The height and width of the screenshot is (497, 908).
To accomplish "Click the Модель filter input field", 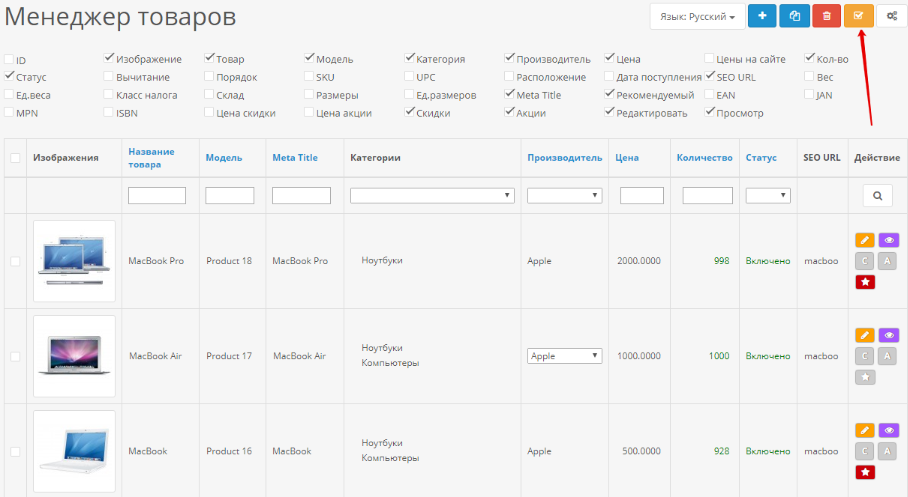I will click(x=229, y=196).
